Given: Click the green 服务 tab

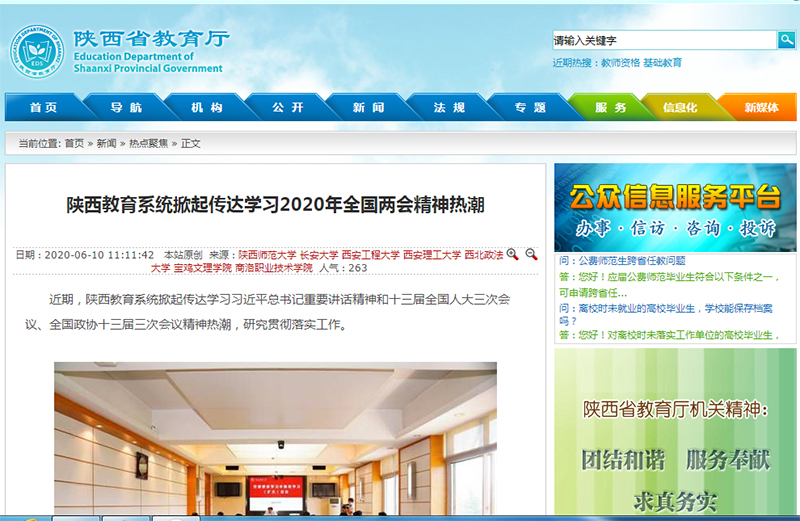Looking at the screenshot, I should click(x=610, y=108).
